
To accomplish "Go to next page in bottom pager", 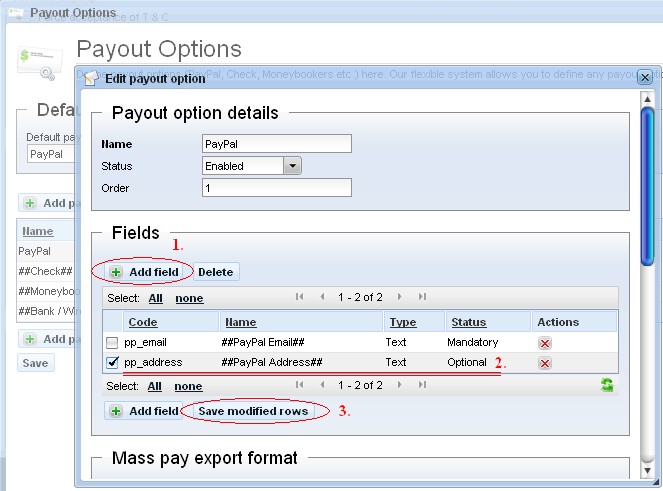I will pyautogui.click(x=399, y=385).
